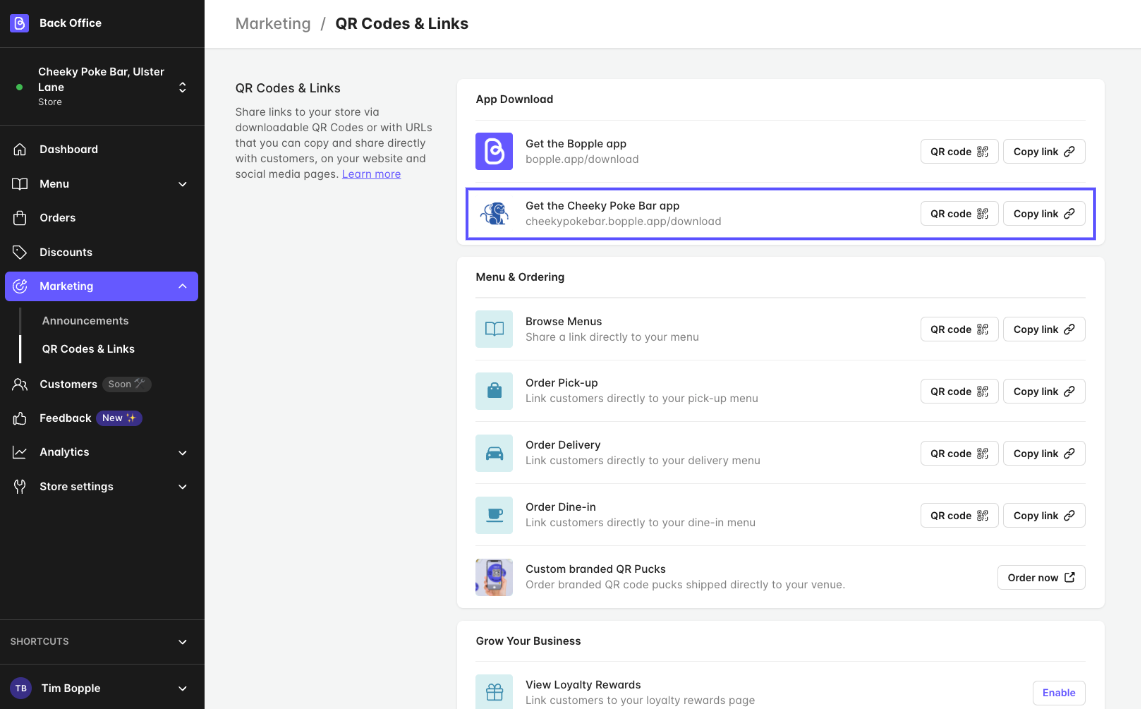Screen dimensions: 1141x709
Task: Click the Dashboard home icon
Action: [20, 149]
